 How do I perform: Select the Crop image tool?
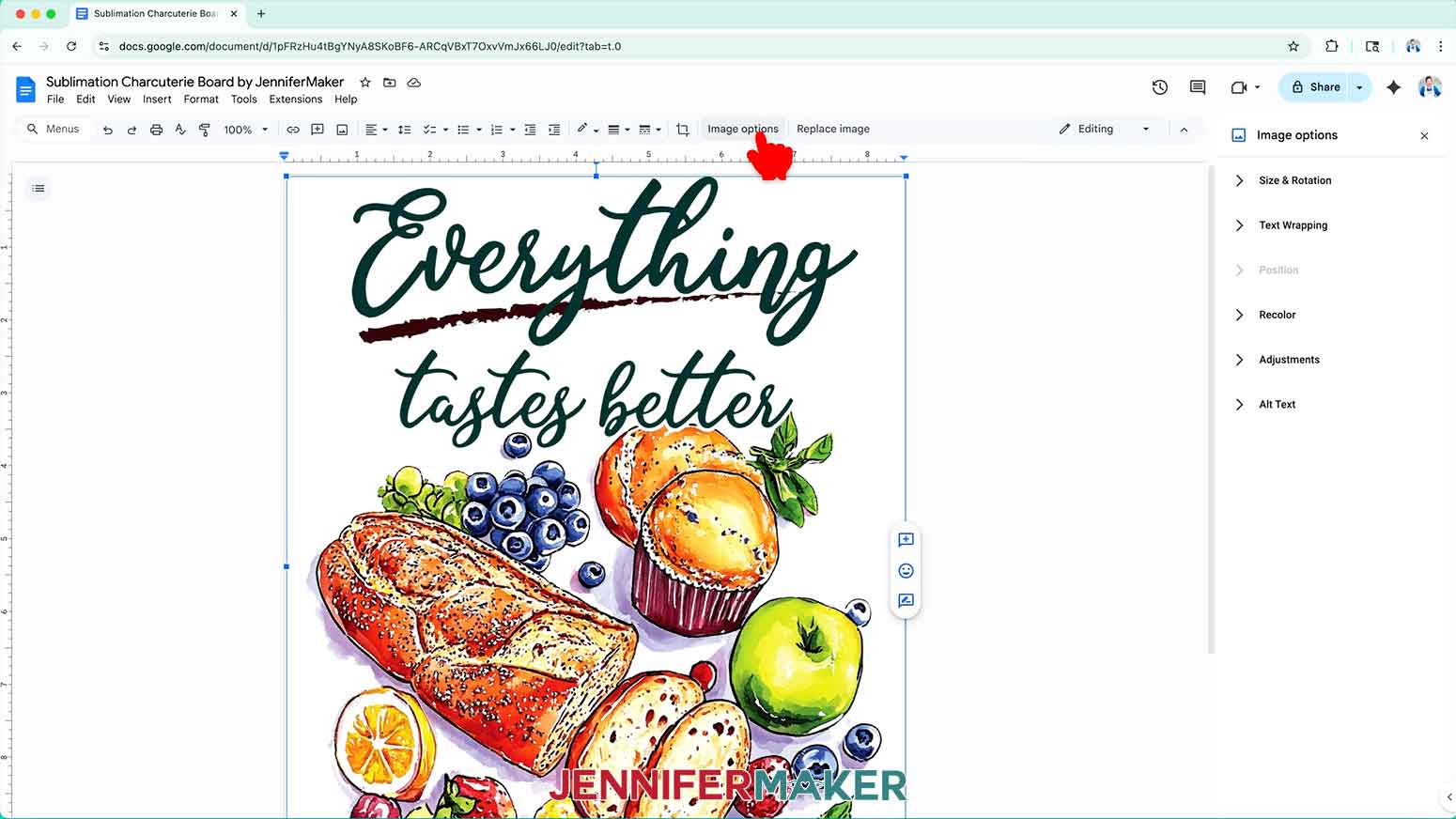click(683, 130)
